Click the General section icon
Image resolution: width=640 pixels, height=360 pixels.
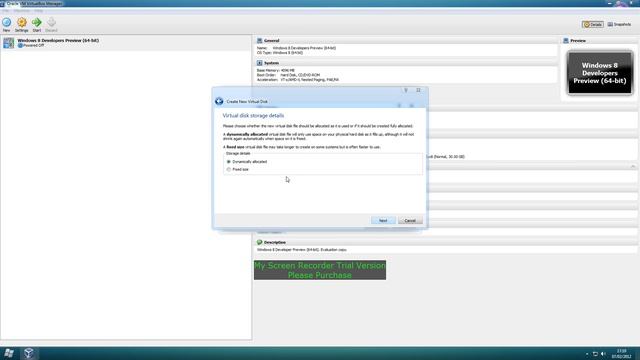point(260,40)
